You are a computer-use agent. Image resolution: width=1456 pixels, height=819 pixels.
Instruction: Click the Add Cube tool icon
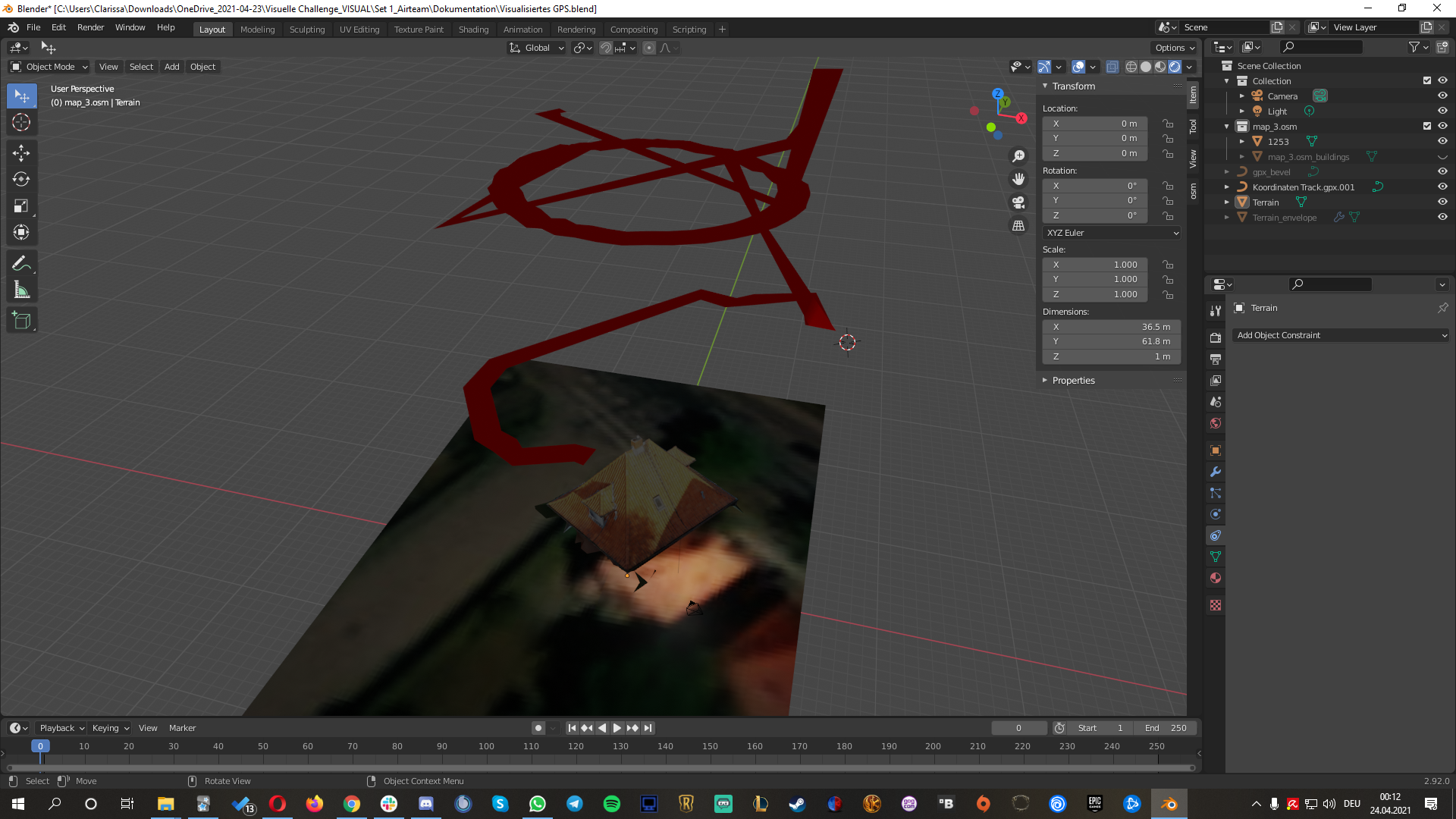click(x=21, y=321)
